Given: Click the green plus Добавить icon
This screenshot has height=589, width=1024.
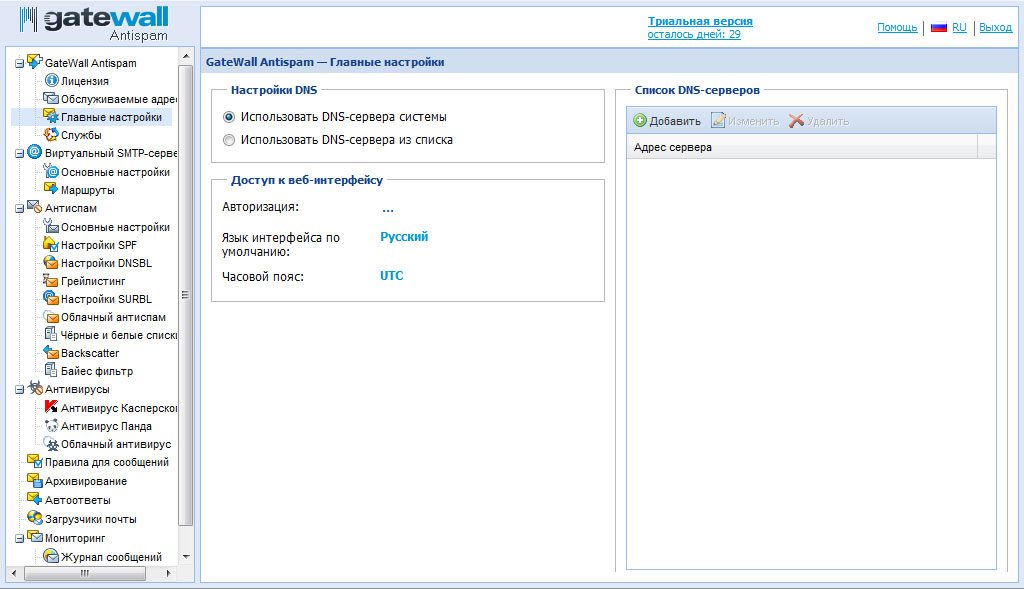Looking at the screenshot, I should point(640,120).
